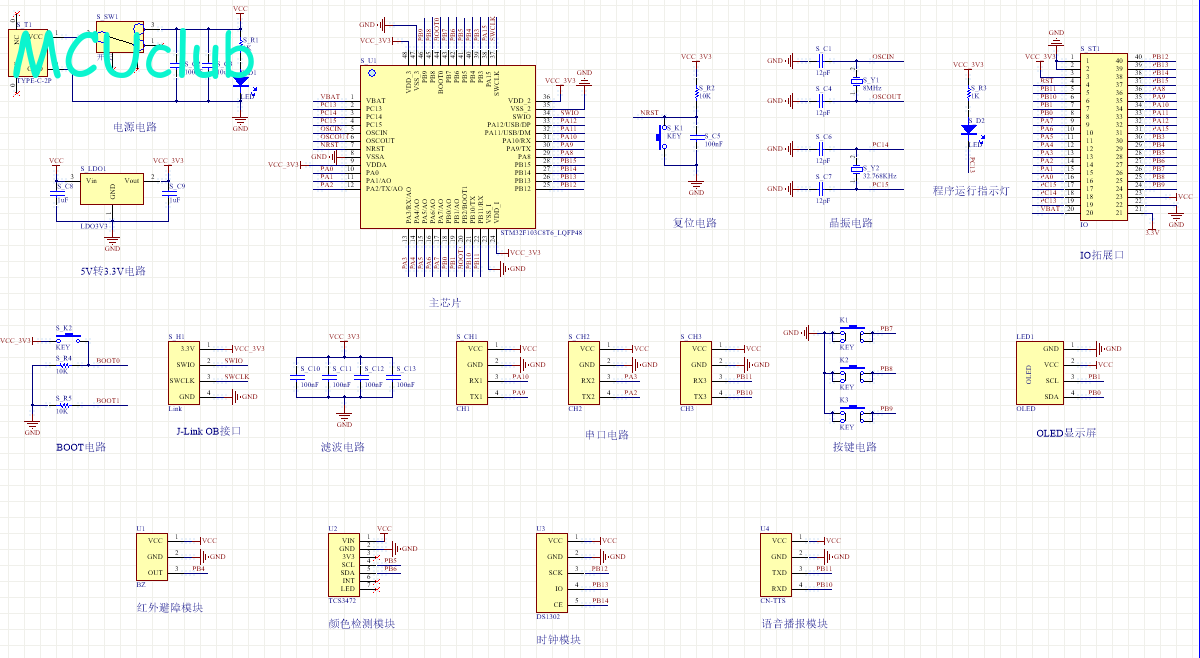Click the 主芯片 section title

[x=445, y=302]
